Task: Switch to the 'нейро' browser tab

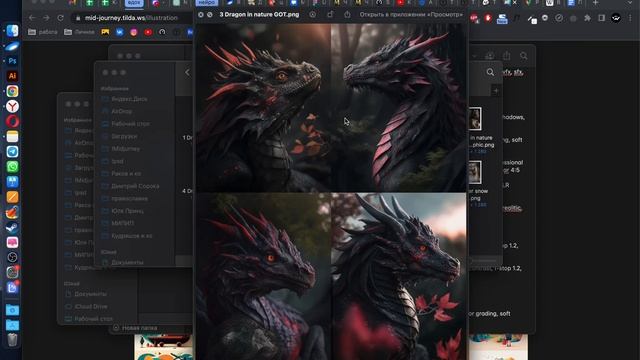Action: click(207, 3)
